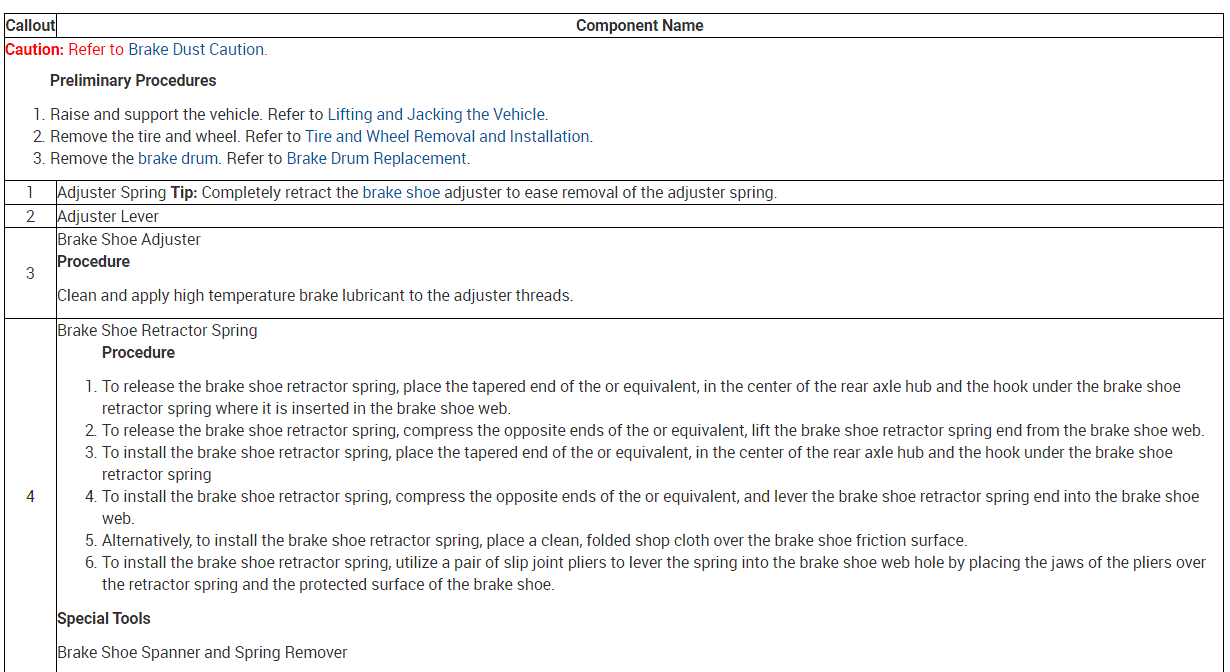Click the Component Name column header

pyautogui.click(x=639, y=25)
